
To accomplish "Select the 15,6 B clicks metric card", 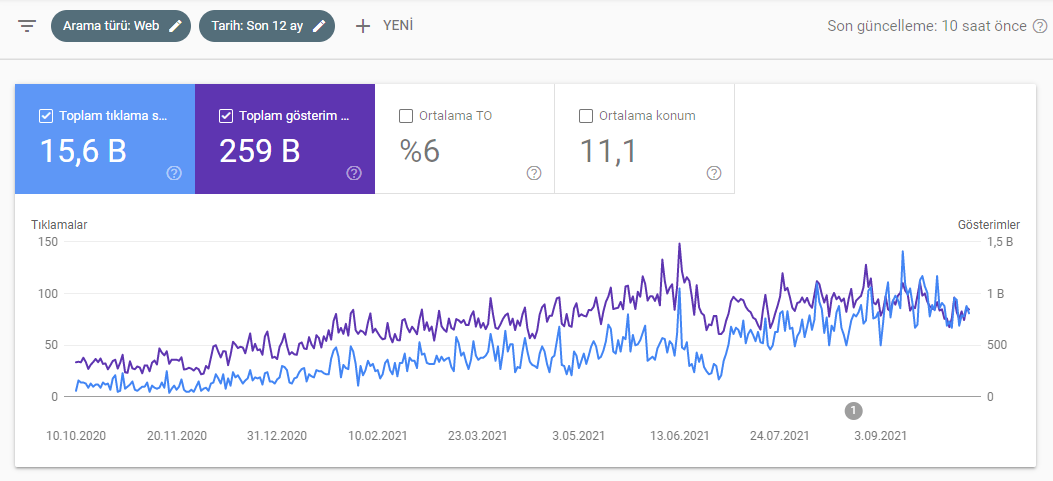I will (x=105, y=139).
